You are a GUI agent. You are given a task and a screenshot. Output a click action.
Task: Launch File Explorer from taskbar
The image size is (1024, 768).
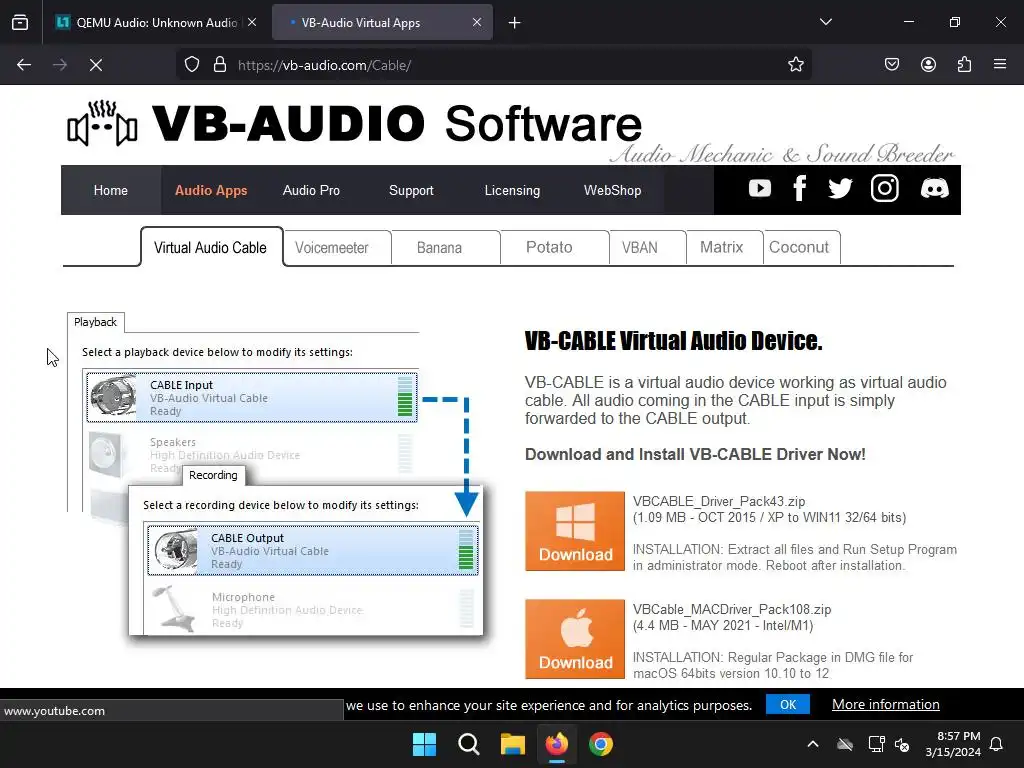coord(513,744)
